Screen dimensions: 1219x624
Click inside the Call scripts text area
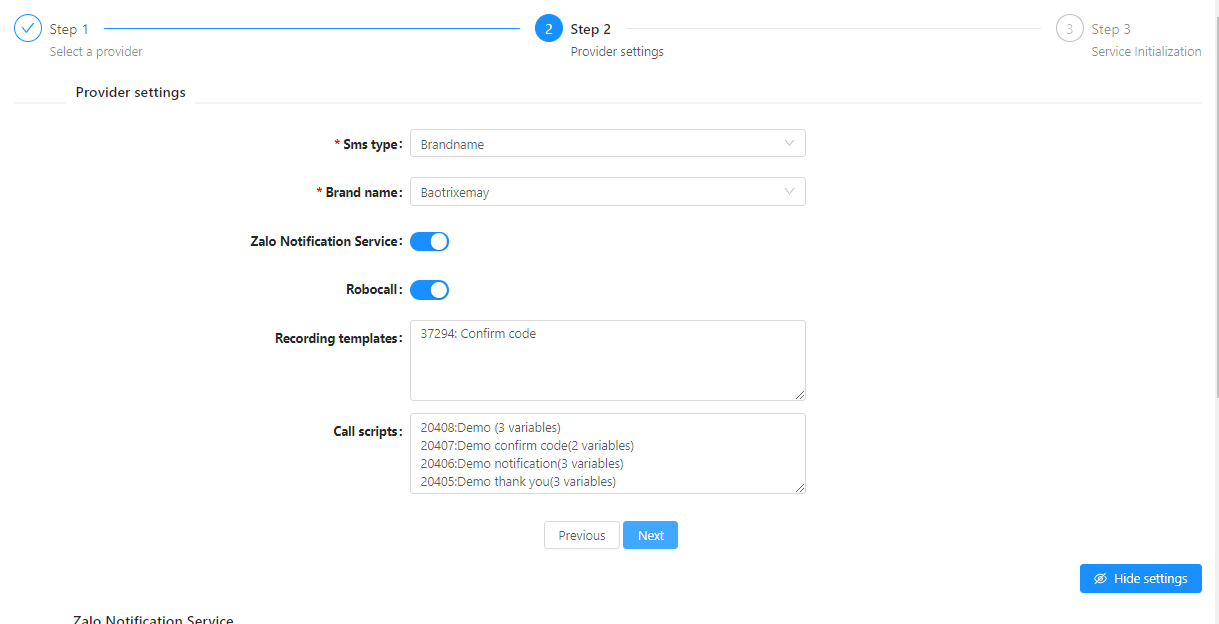click(x=606, y=453)
